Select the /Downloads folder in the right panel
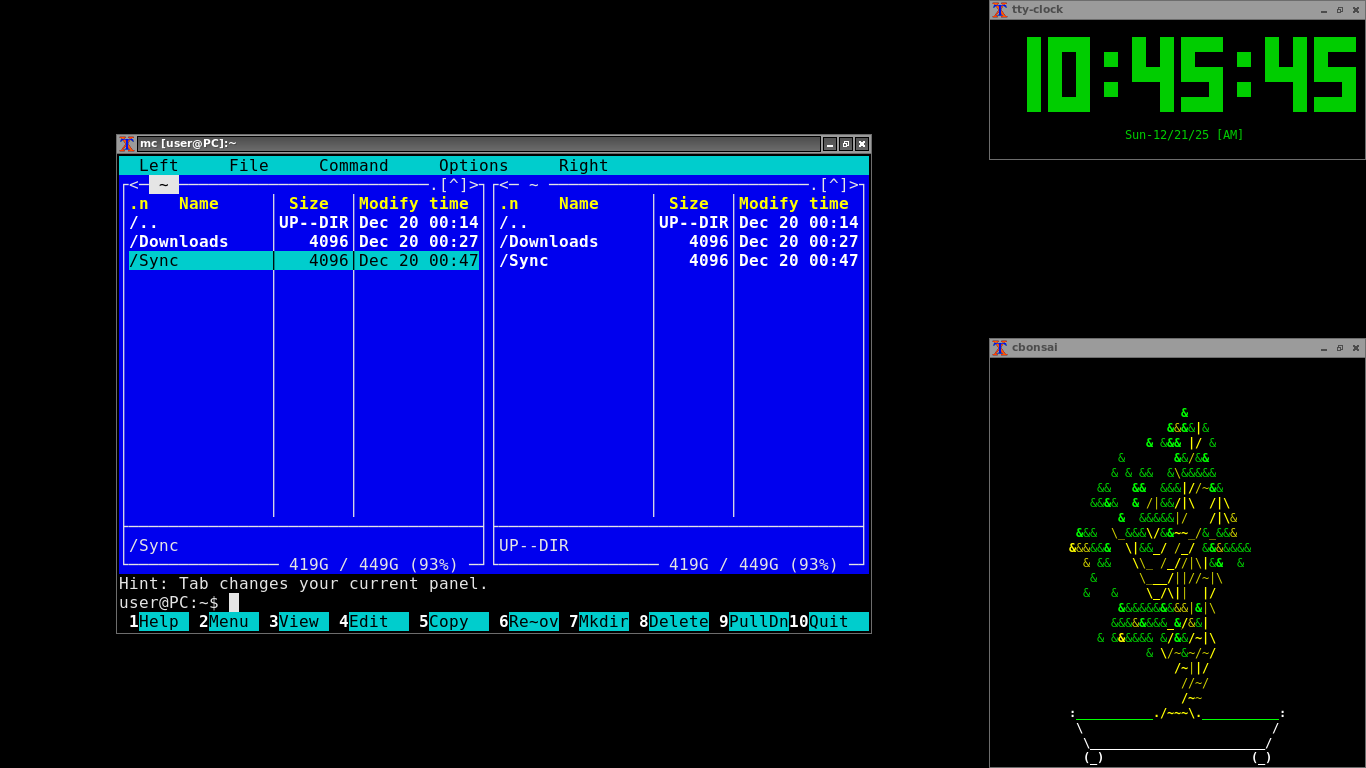This screenshot has height=768, width=1366. click(x=679, y=241)
